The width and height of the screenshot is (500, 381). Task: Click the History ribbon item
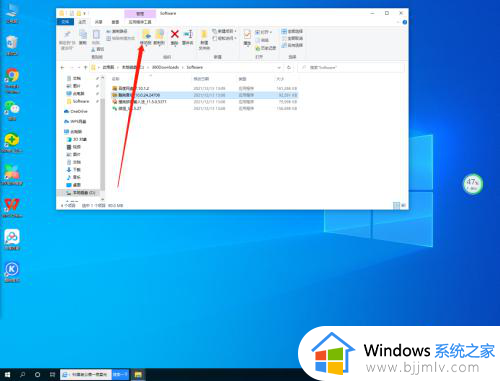coord(266,48)
